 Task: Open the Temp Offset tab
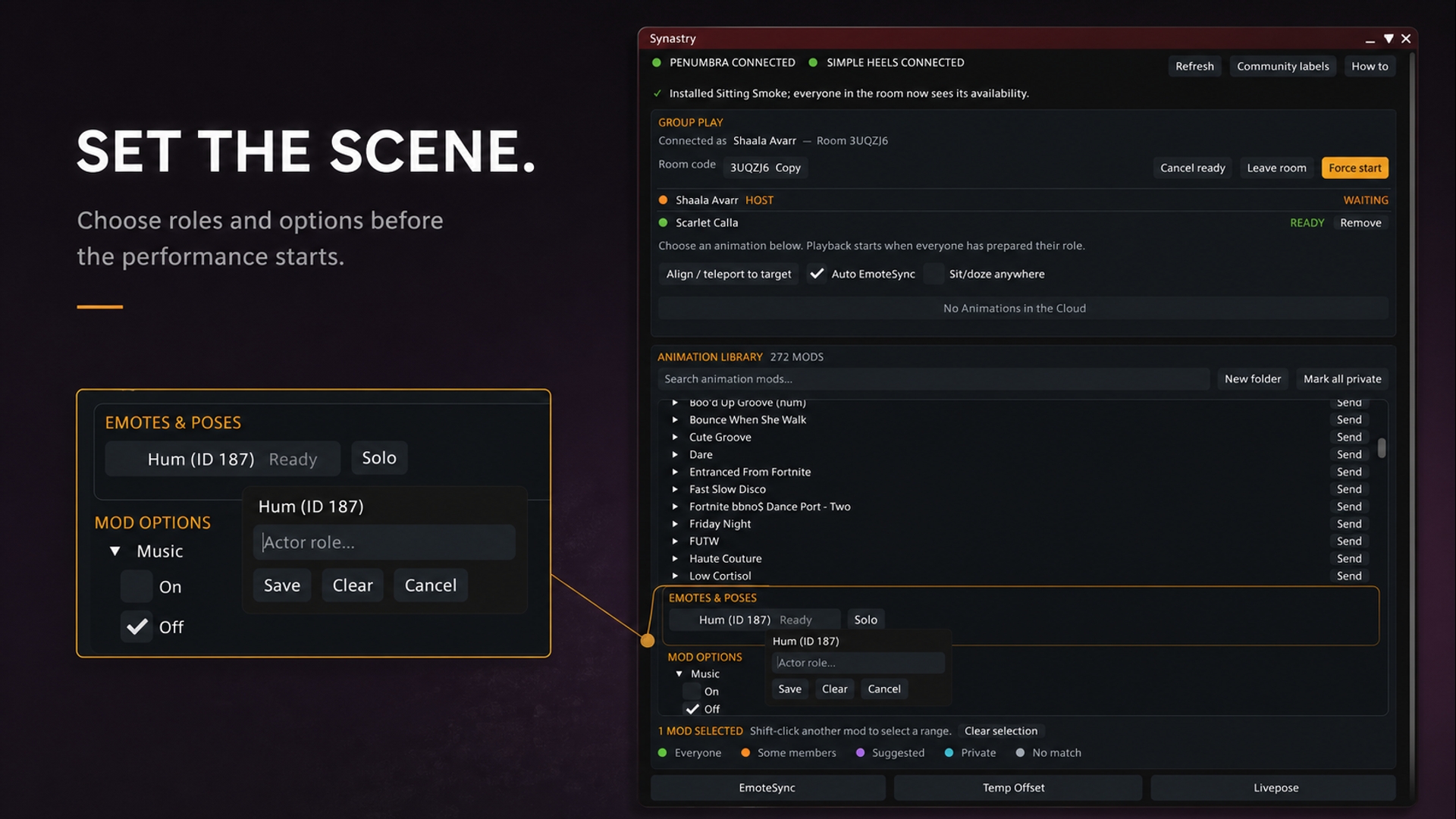[x=1017, y=787]
